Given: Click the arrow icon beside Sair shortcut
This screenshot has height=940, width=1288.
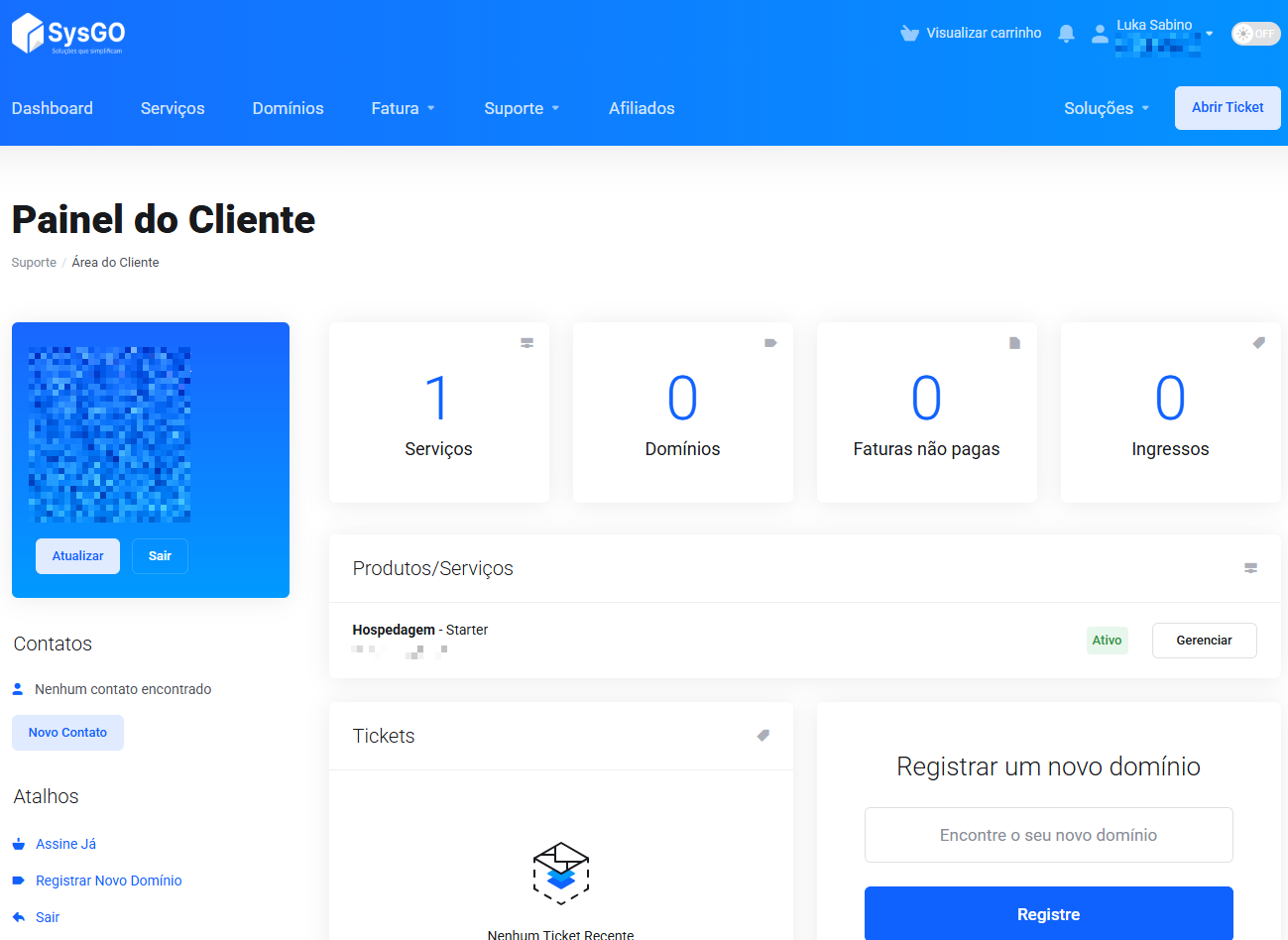Looking at the screenshot, I should (x=18, y=917).
